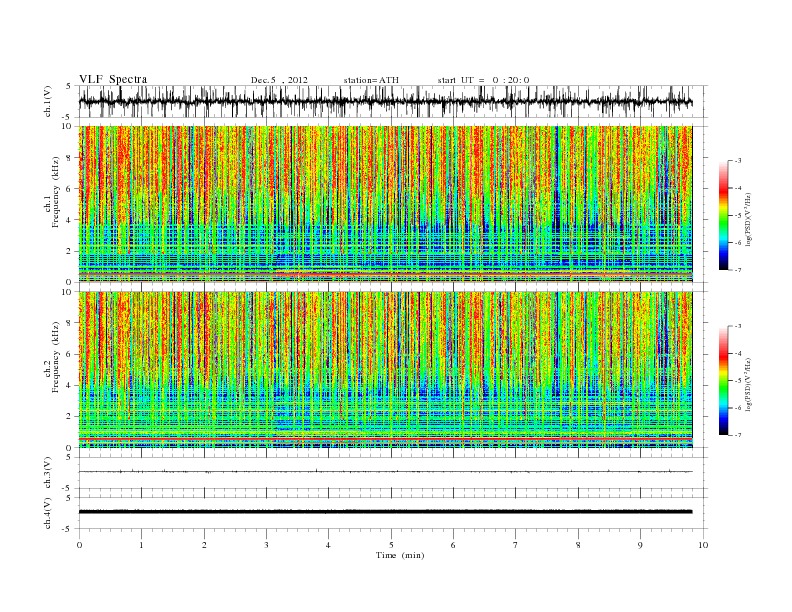The width and height of the screenshot is (792, 612).
Task: Click the "ch.4(V)" axis label
Action: point(48,513)
